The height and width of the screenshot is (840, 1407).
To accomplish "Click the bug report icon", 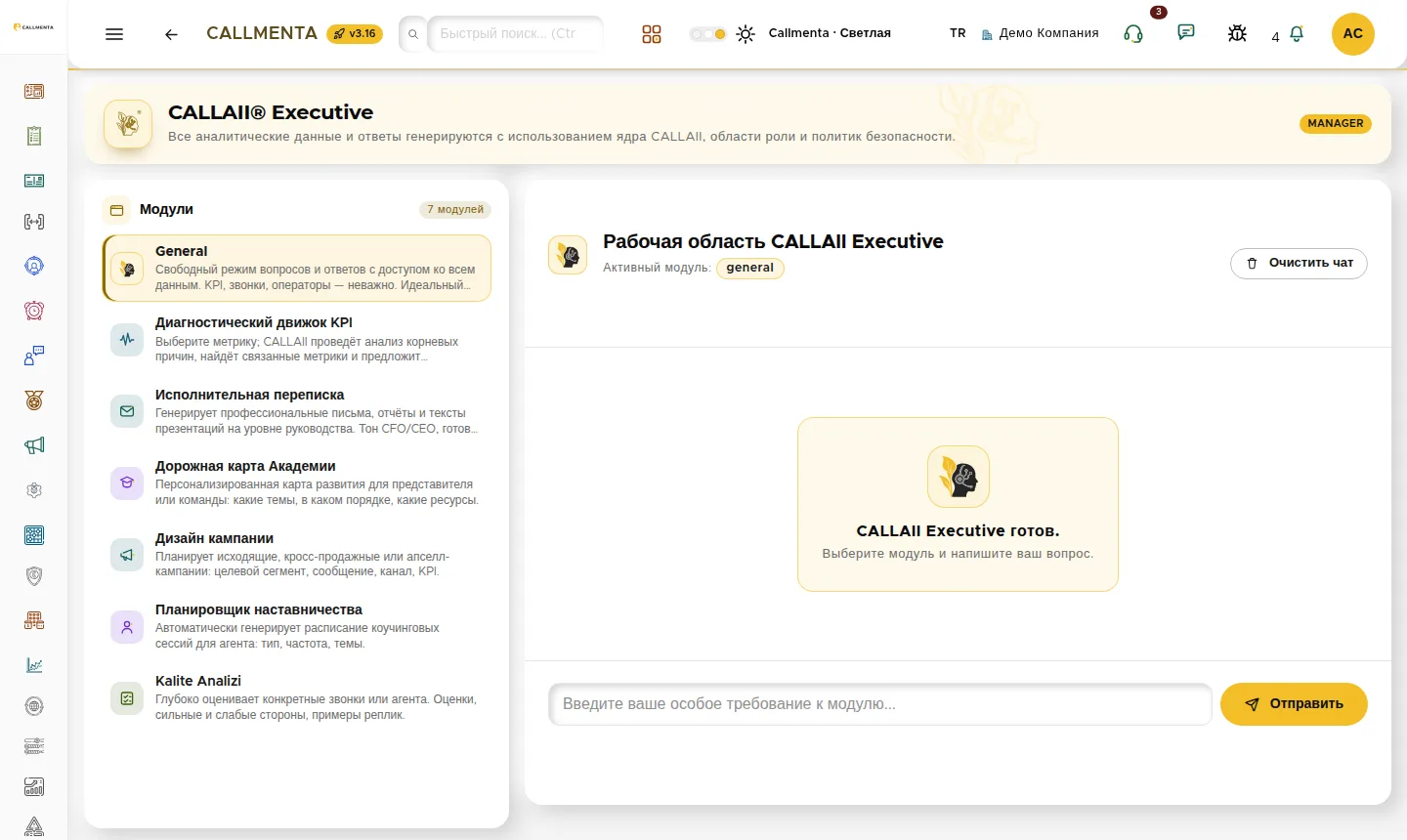I will coord(1237,34).
